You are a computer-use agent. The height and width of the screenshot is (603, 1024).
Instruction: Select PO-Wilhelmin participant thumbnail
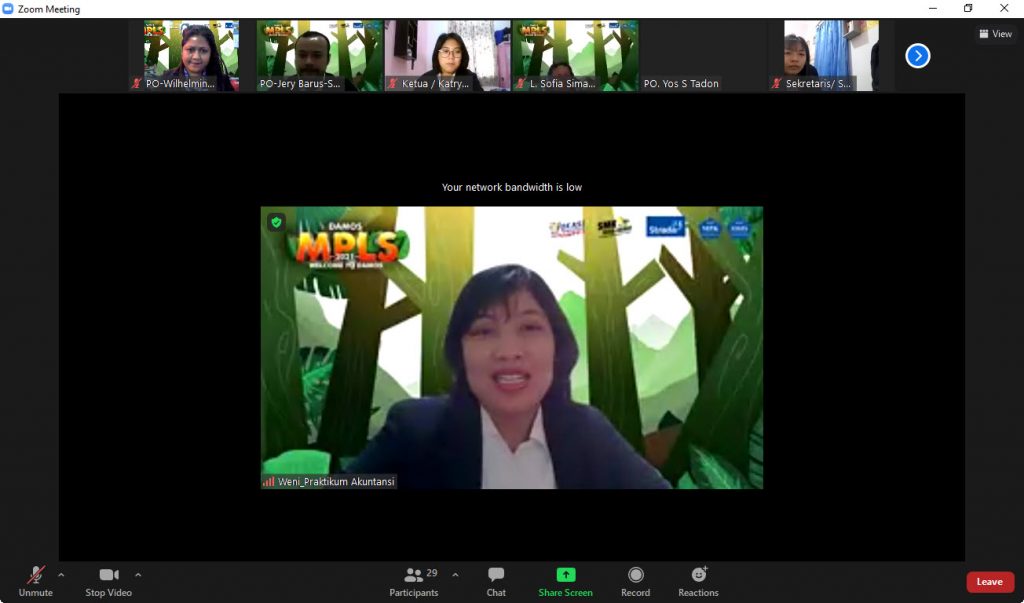(x=191, y=55)
